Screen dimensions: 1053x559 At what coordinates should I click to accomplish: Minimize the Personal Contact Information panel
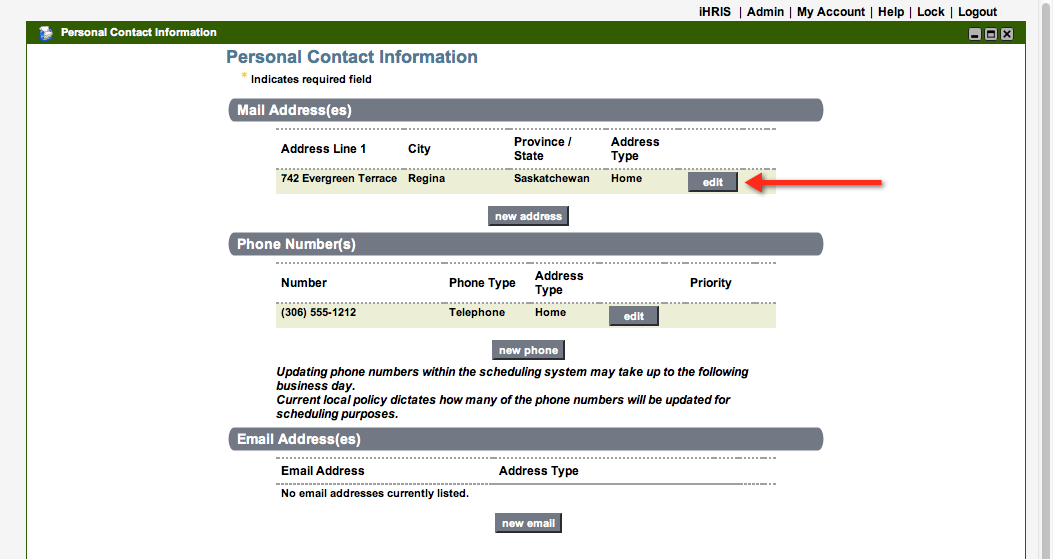click(974, 34)
